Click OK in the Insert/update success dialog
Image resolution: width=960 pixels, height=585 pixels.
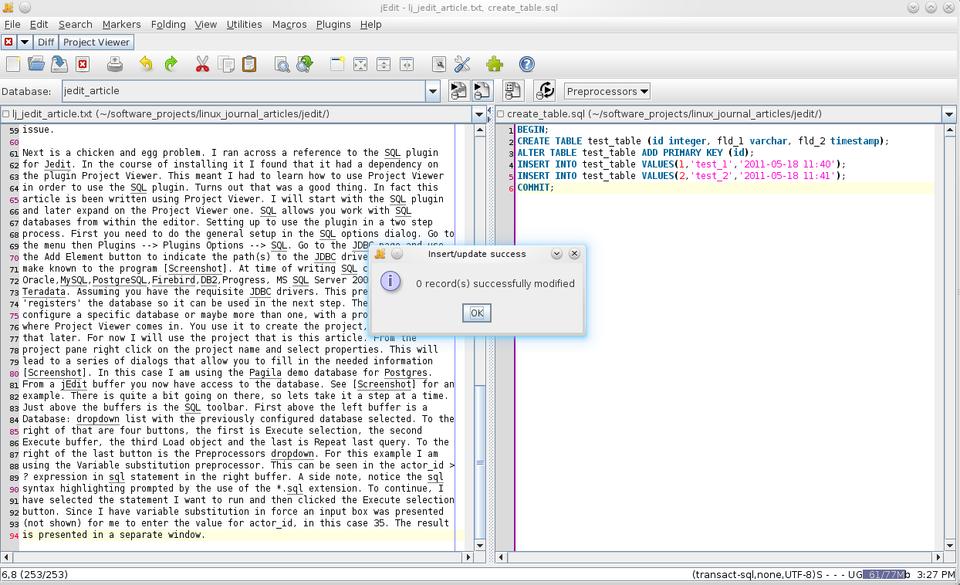[x=477, y=313]
